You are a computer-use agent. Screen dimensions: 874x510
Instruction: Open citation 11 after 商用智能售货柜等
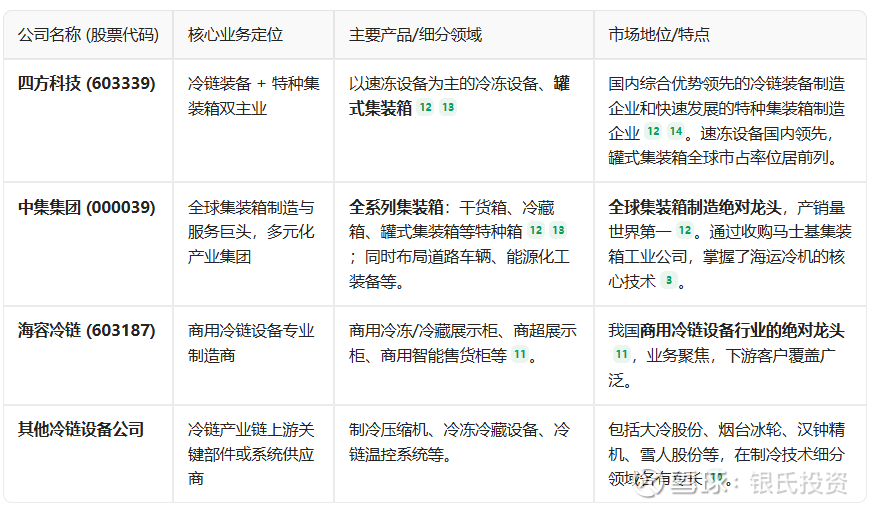pyautogui.click(x=519, y=354)
